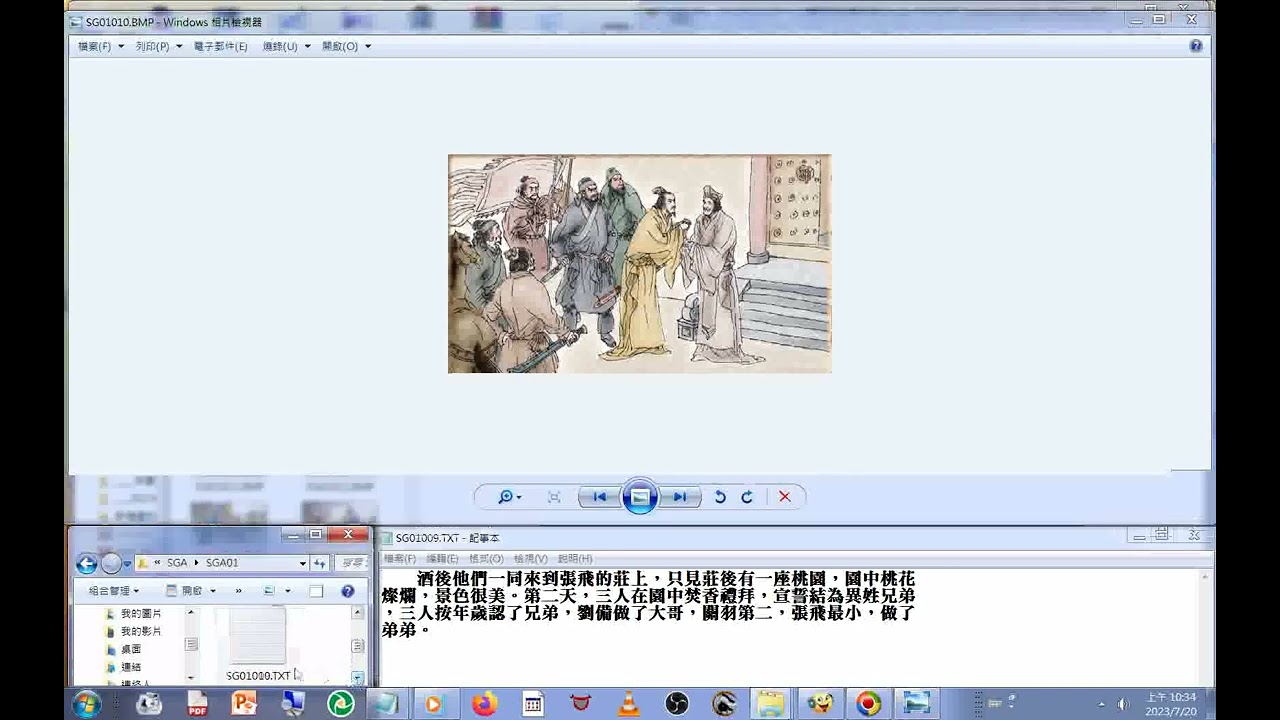Viewport: 1280px width, 720px height.
Task: Select SGA in the Explorer address path
Action: pos(176,563)
